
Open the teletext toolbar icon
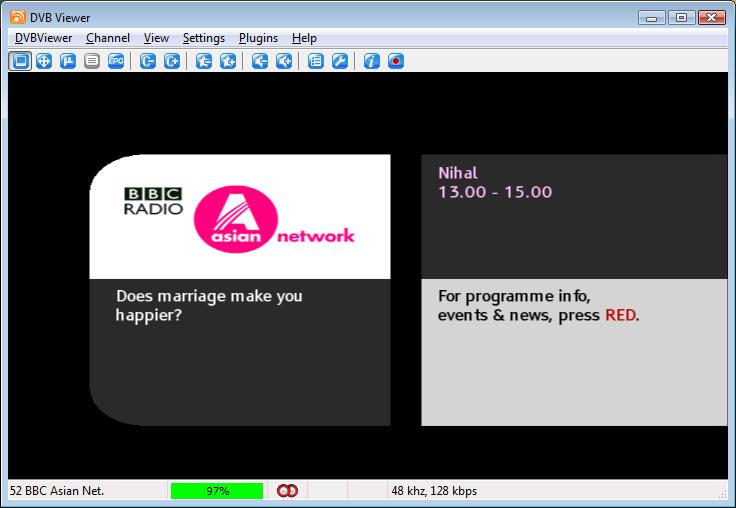click(92, 61)
